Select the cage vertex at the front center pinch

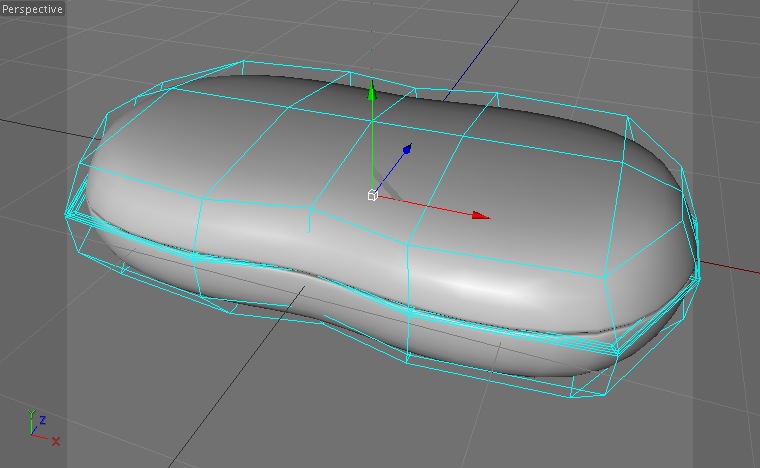310,208
